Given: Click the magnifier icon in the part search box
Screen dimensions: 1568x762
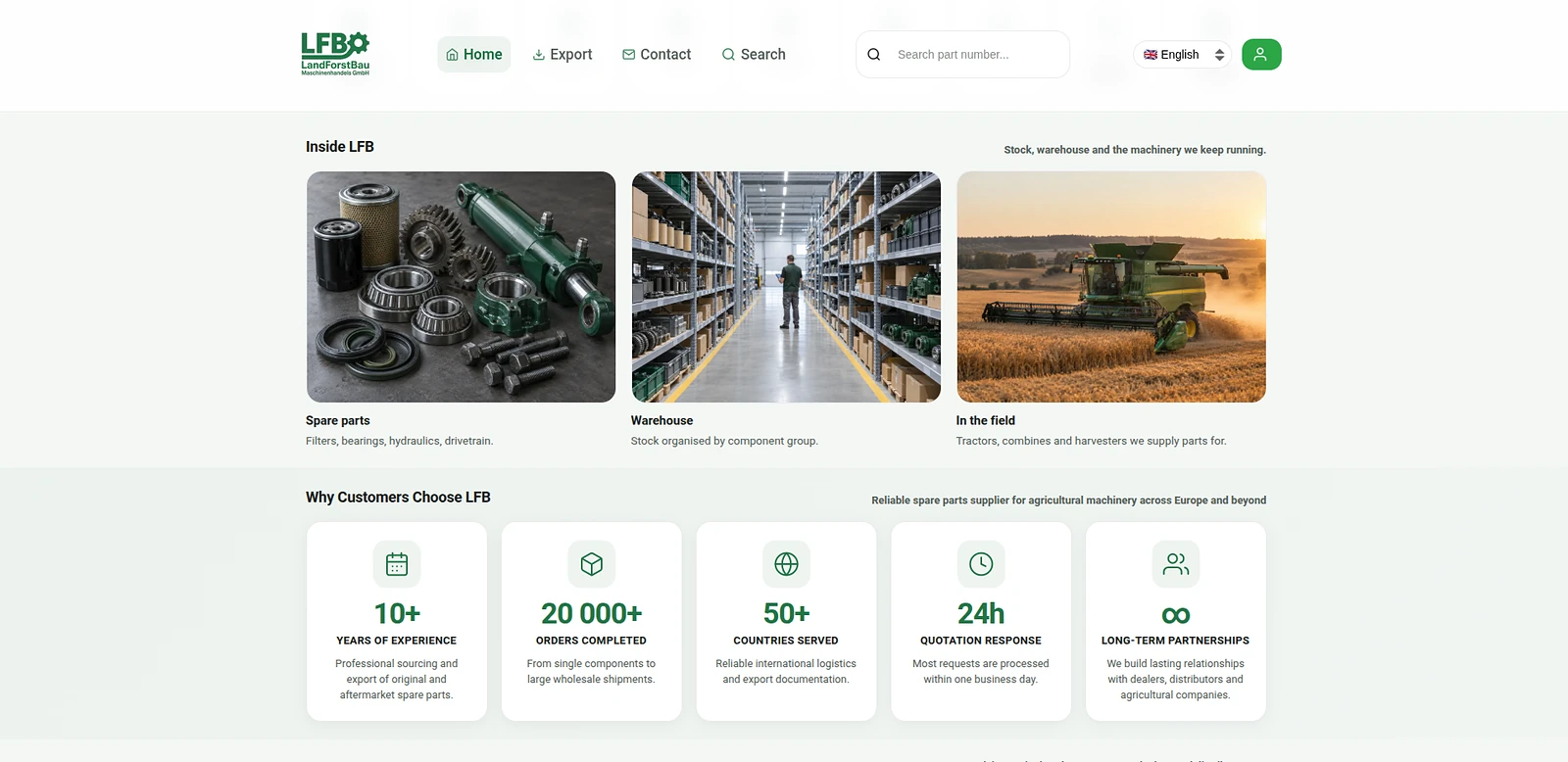Looking at the screenshot, I should click(x=874, y=55).
